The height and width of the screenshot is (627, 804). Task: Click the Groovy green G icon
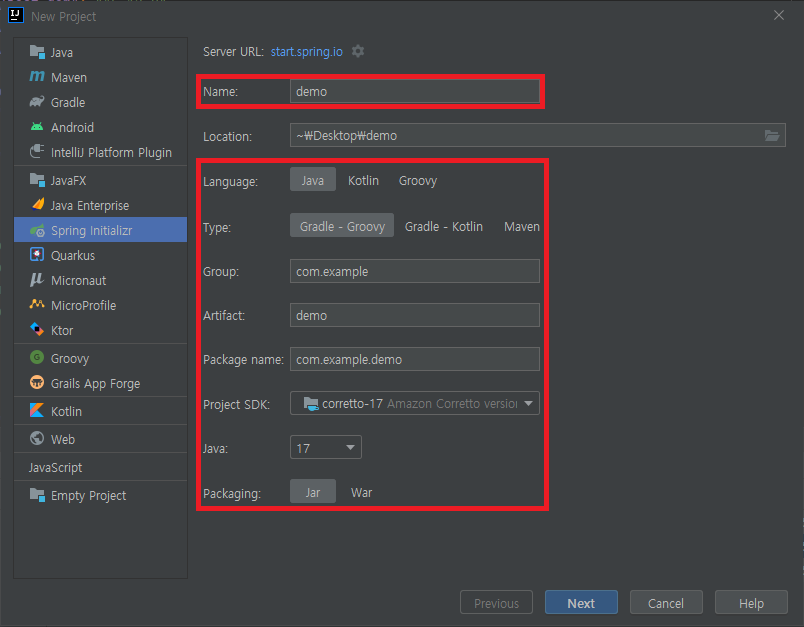click(37, 357)
